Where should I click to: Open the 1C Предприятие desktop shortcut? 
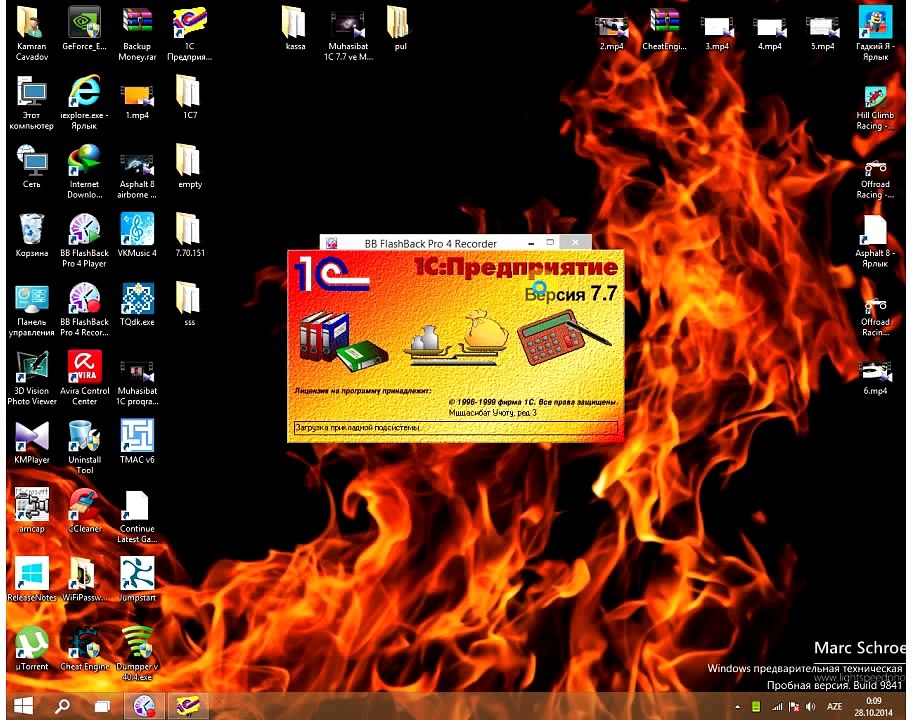pos(190,33)
